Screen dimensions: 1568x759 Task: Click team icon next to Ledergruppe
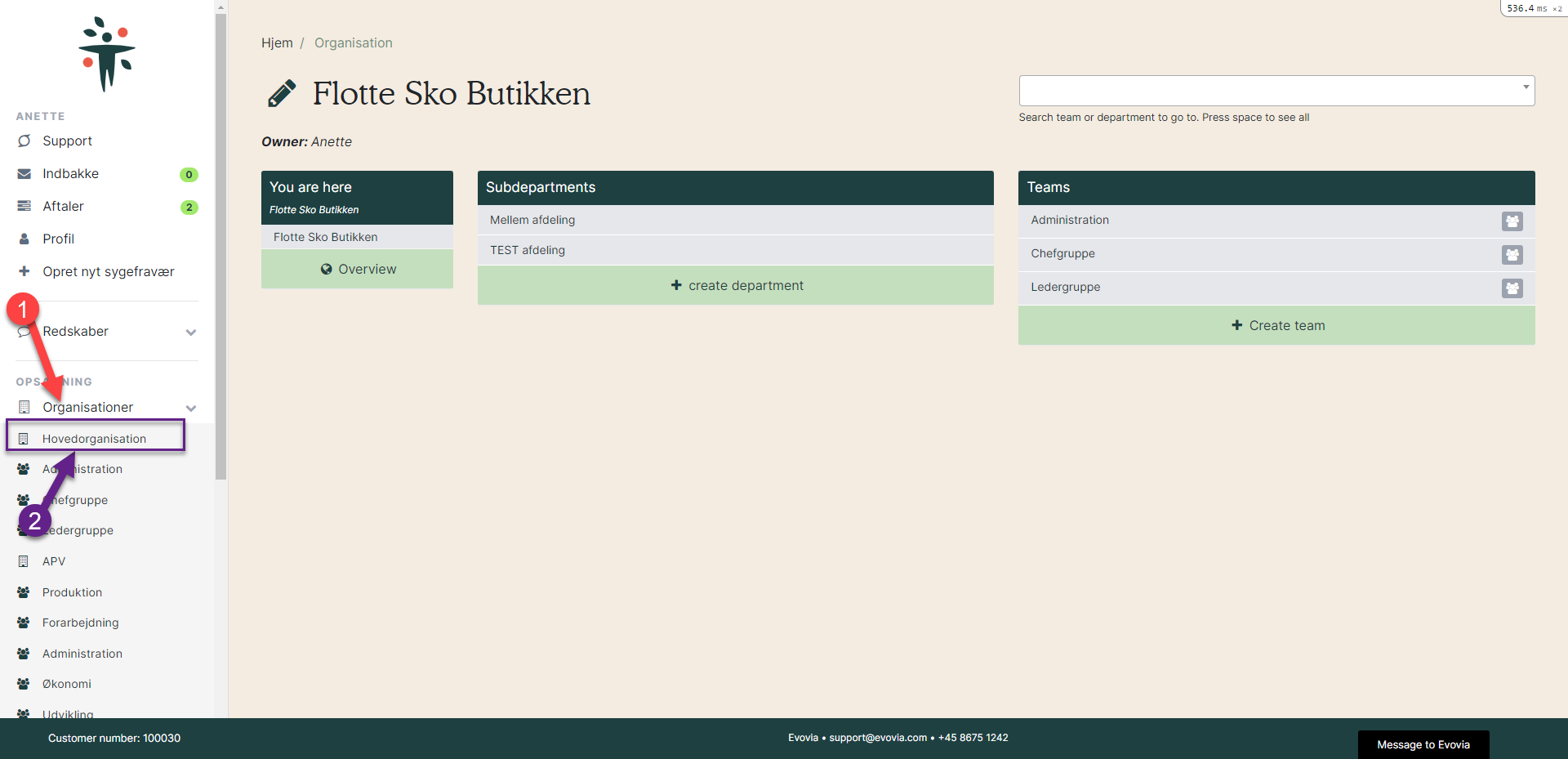coord(1512,288)
